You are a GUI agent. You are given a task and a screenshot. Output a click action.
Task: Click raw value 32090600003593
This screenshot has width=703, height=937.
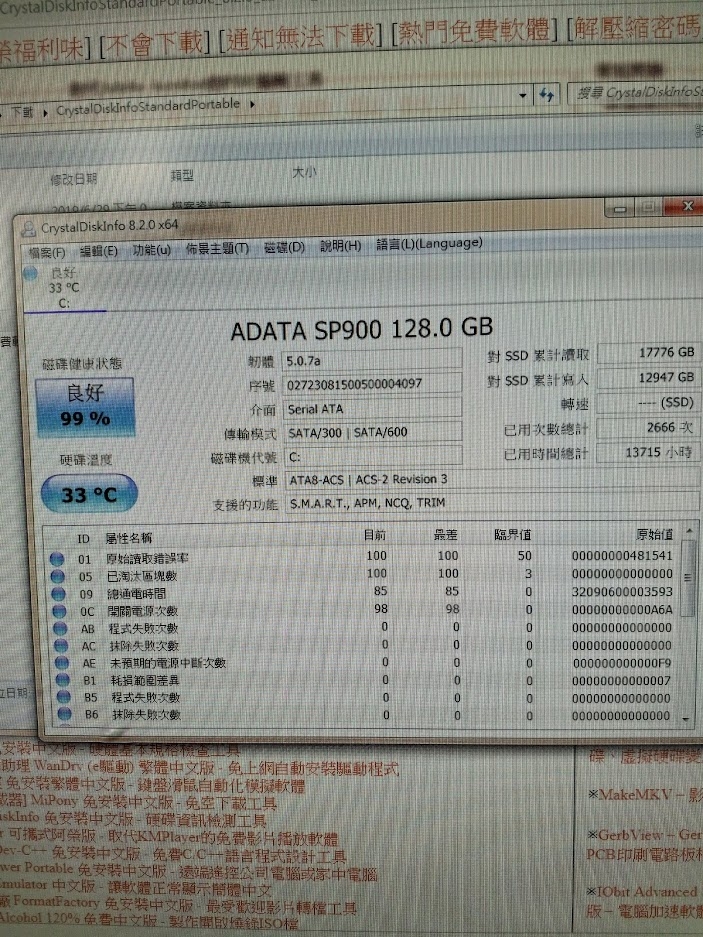click(x=622, y=592)
